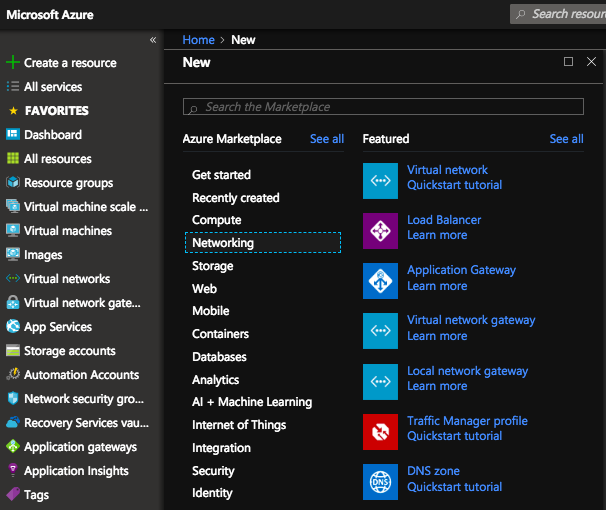Open the Application Gateway link
The image size is (606, 510).
pyautogui.click(x=461, y=270)
